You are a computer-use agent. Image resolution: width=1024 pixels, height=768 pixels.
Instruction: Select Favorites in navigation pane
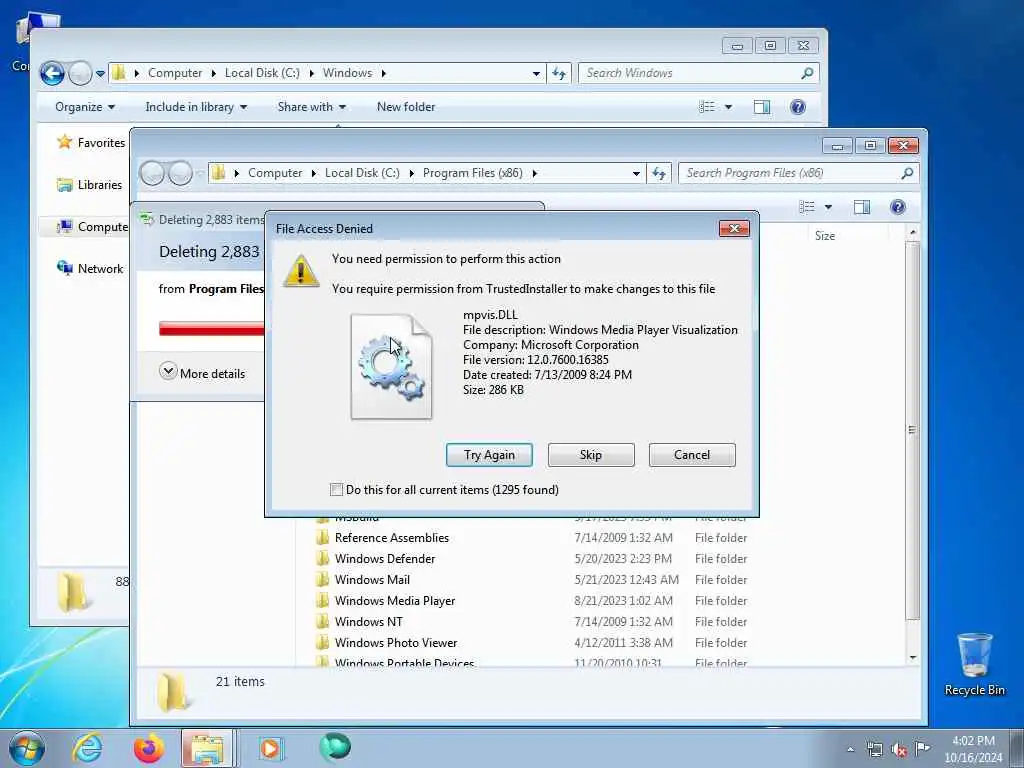[x=91, y=142]
